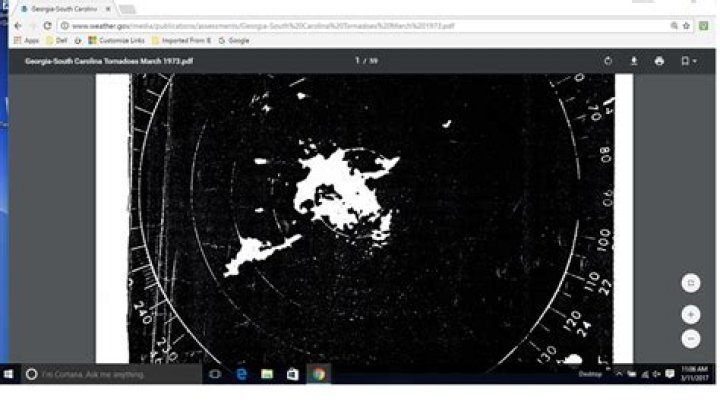Bookmark this page with the star
Viewport: 720px width, 404px height.
pos(686,26)
